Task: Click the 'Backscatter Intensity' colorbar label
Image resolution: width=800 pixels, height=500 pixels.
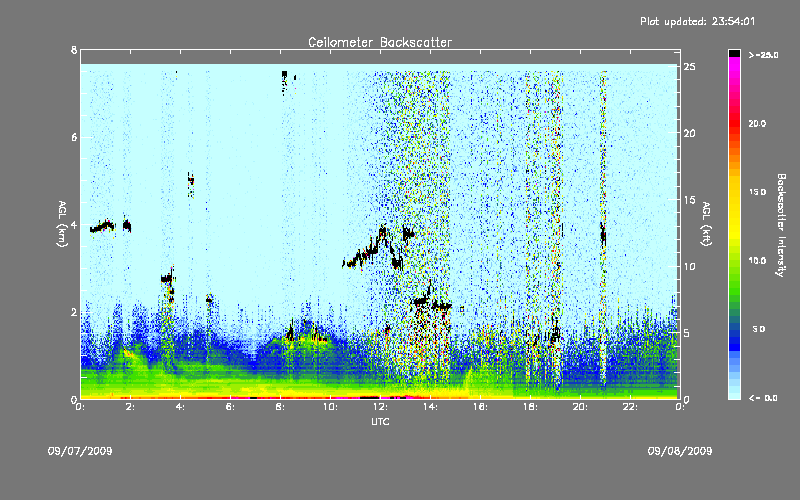Action: point(781,225)
